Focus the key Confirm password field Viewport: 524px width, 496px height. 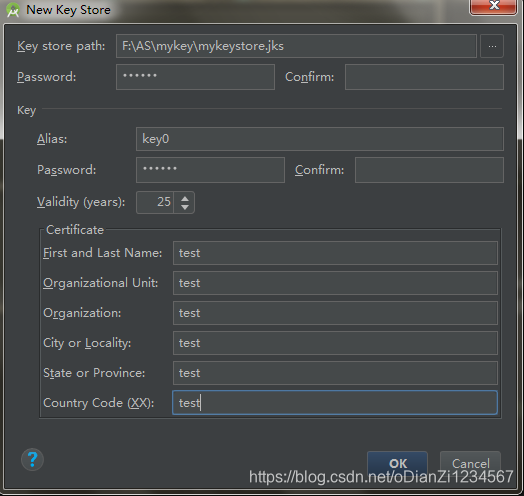click(x=429, y=170)
